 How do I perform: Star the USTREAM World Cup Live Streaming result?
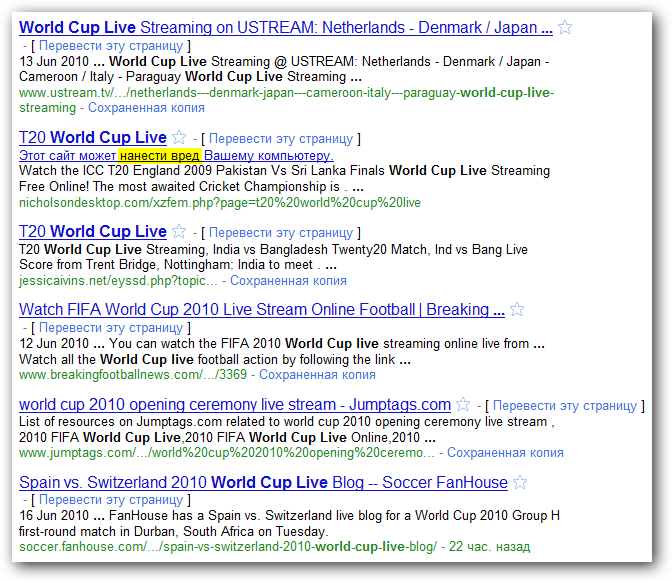[565, 27]
